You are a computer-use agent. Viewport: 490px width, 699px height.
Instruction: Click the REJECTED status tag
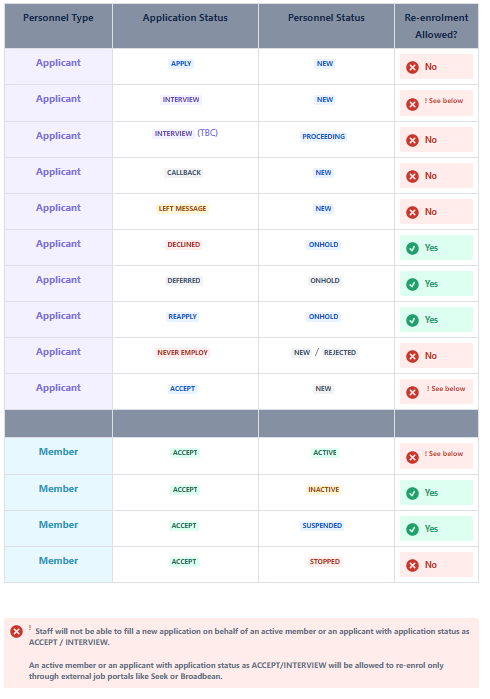340,353
